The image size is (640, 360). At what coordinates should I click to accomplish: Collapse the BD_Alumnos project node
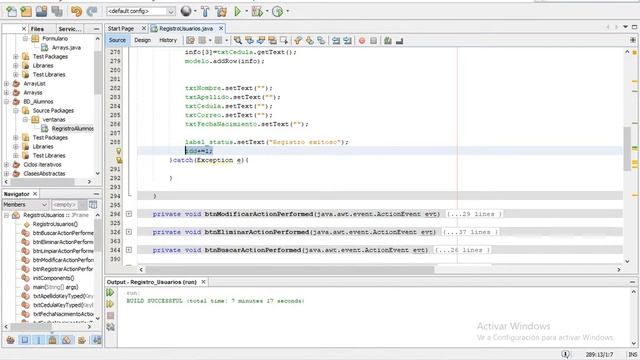pos(7,102)
